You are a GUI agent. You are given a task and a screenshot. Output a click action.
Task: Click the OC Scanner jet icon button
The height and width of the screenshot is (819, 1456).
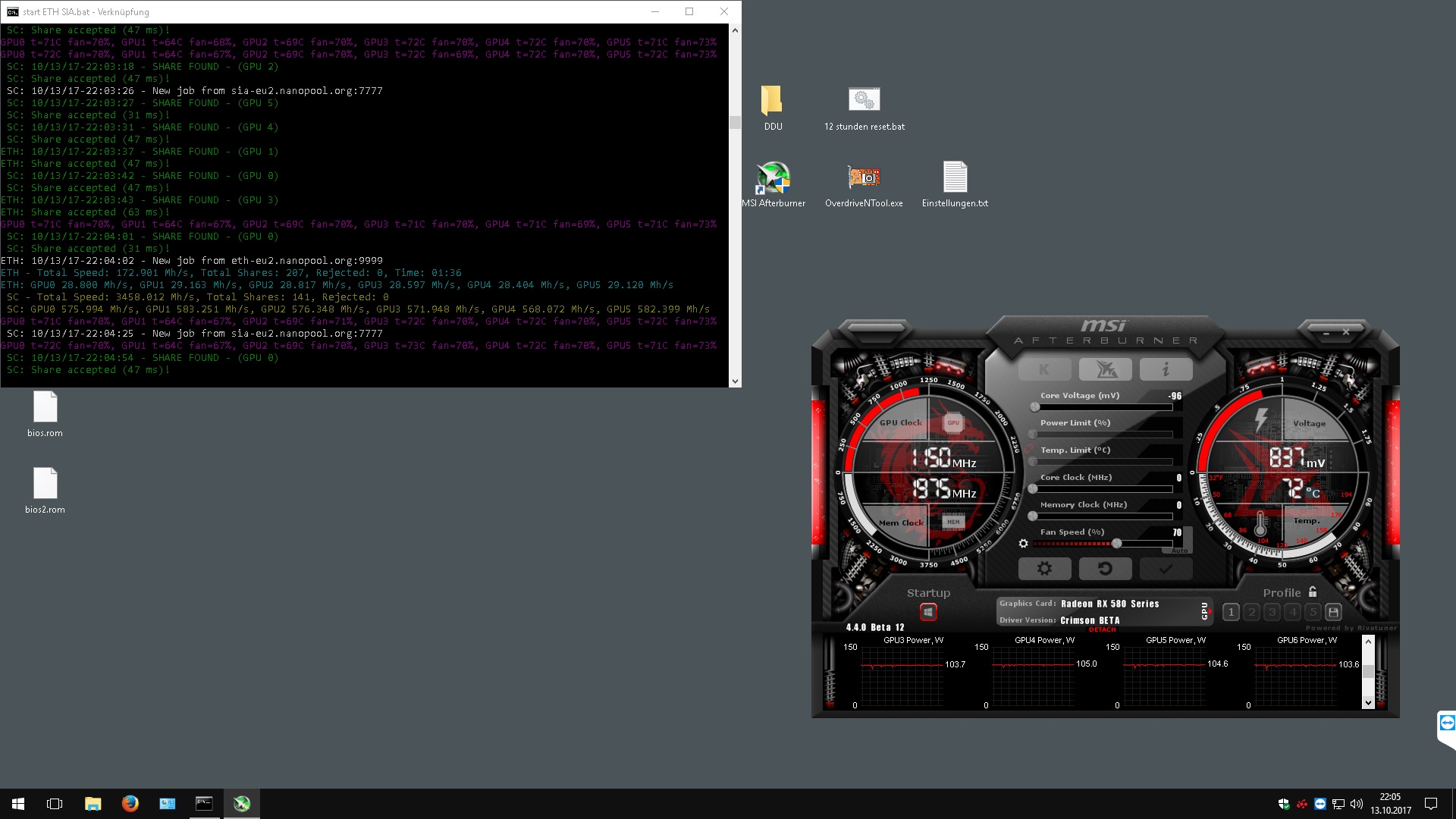(1105, 369)
